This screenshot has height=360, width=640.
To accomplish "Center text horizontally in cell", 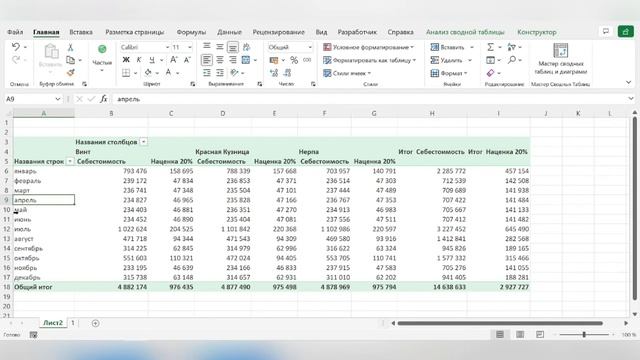I will [x=220, y=60].
